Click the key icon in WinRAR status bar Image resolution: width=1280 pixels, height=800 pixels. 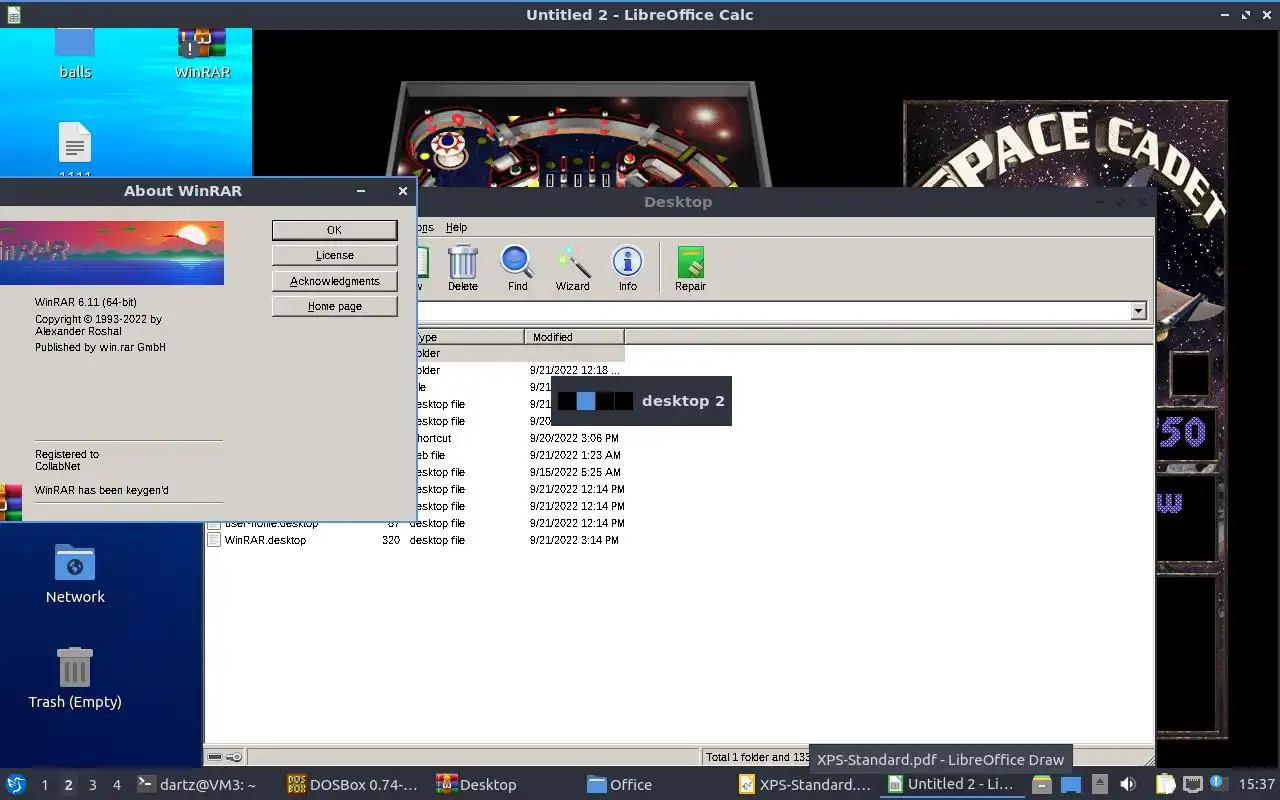[234, 757]
